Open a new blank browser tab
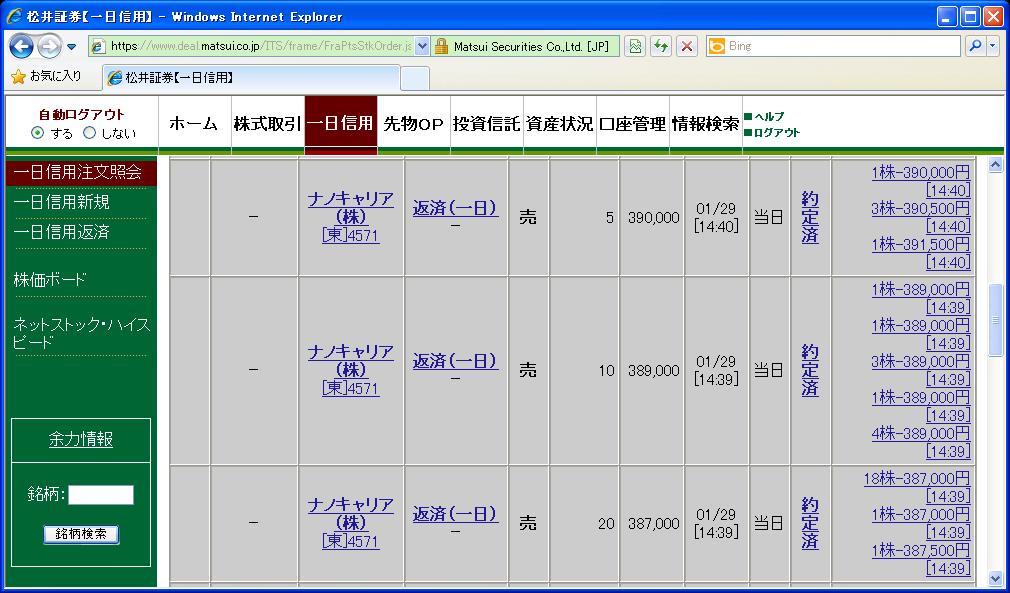Image resolution: width=1010 pixels, height=593 pixels. click(415, 79)
